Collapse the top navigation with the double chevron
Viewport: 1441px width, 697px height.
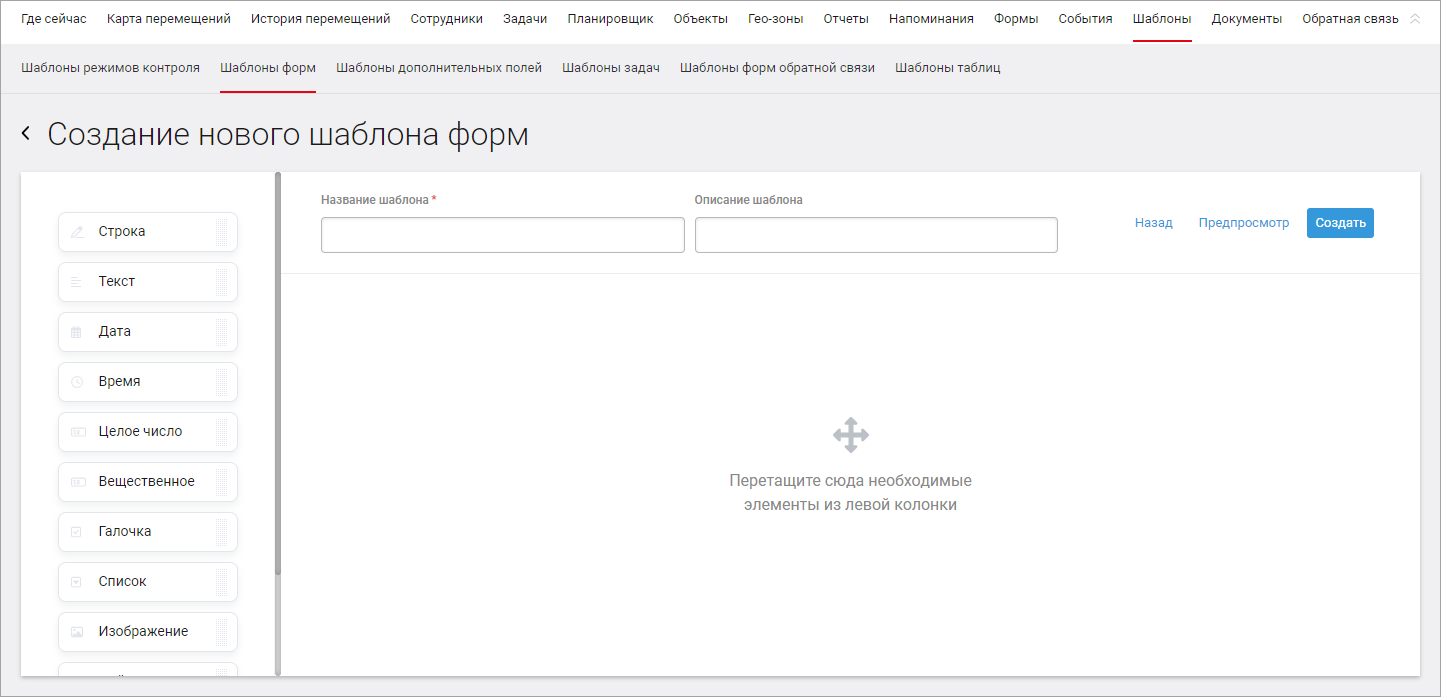[x=1414, y=19]
